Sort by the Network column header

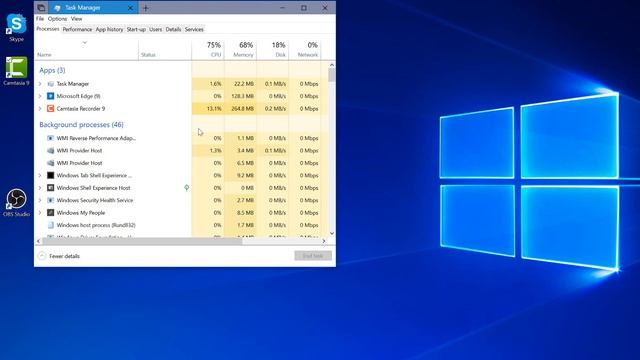click(x=304, y=49)
